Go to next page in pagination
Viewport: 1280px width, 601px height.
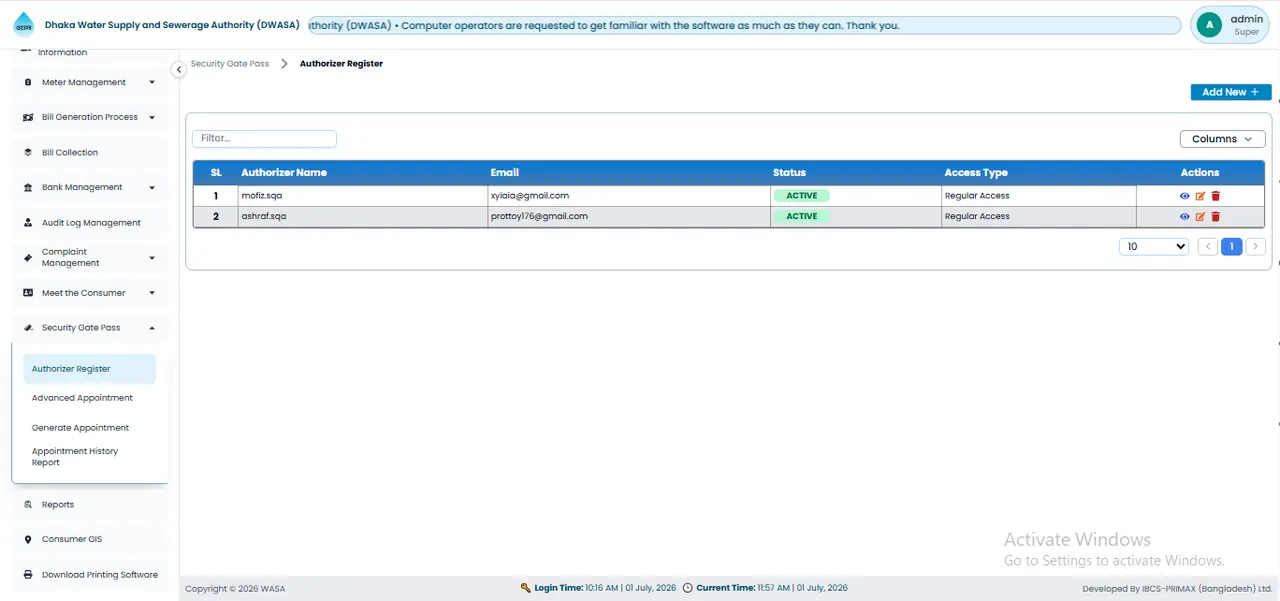[x=1256, y=246]
